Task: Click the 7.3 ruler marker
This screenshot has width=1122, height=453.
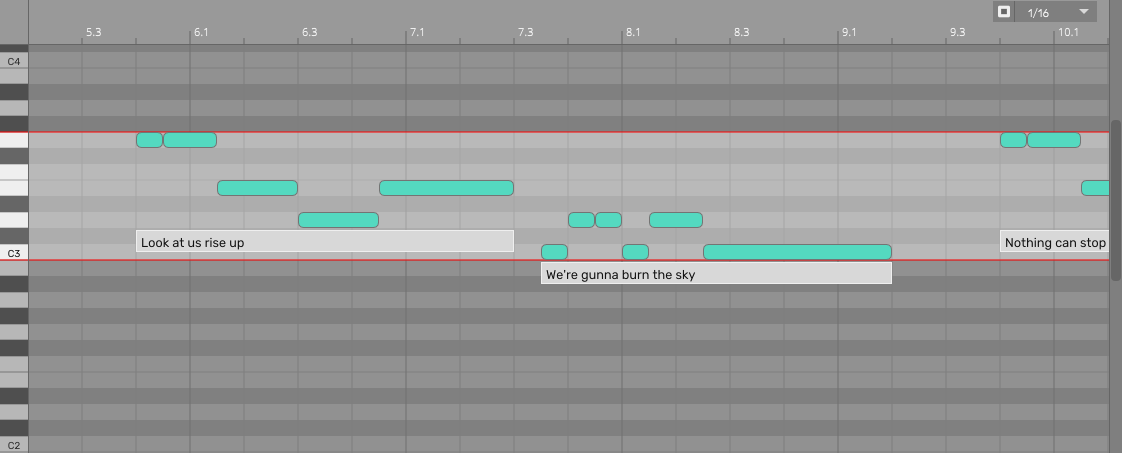Action: pos(525,32)
